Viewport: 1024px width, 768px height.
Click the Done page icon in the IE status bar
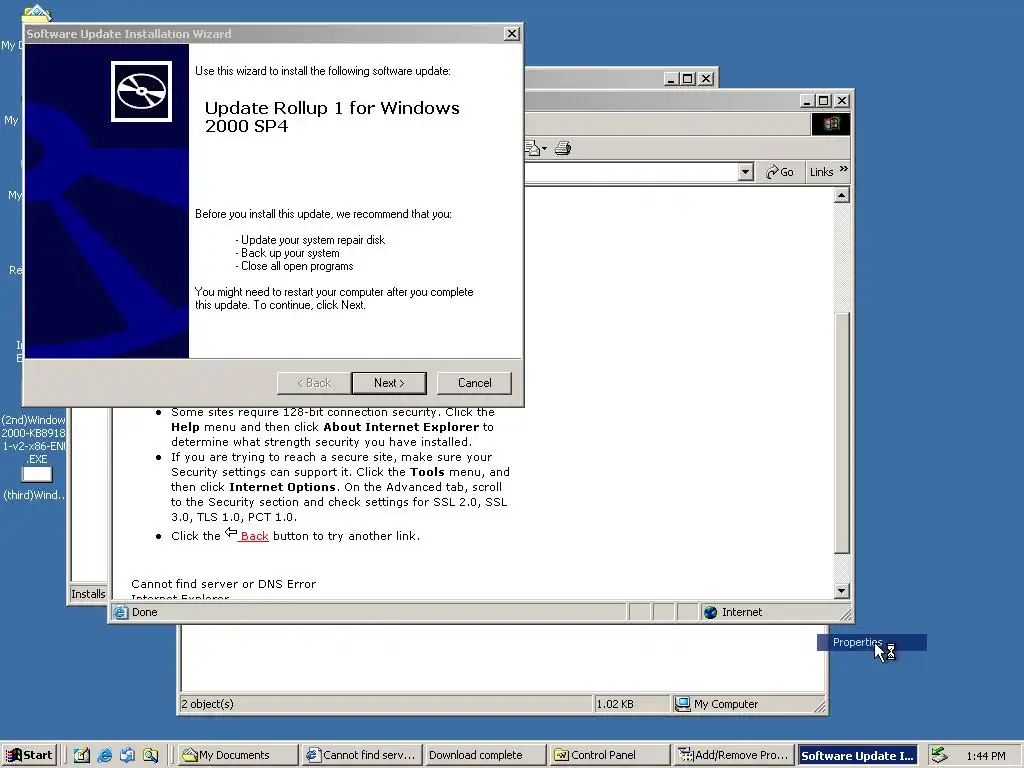120,612
